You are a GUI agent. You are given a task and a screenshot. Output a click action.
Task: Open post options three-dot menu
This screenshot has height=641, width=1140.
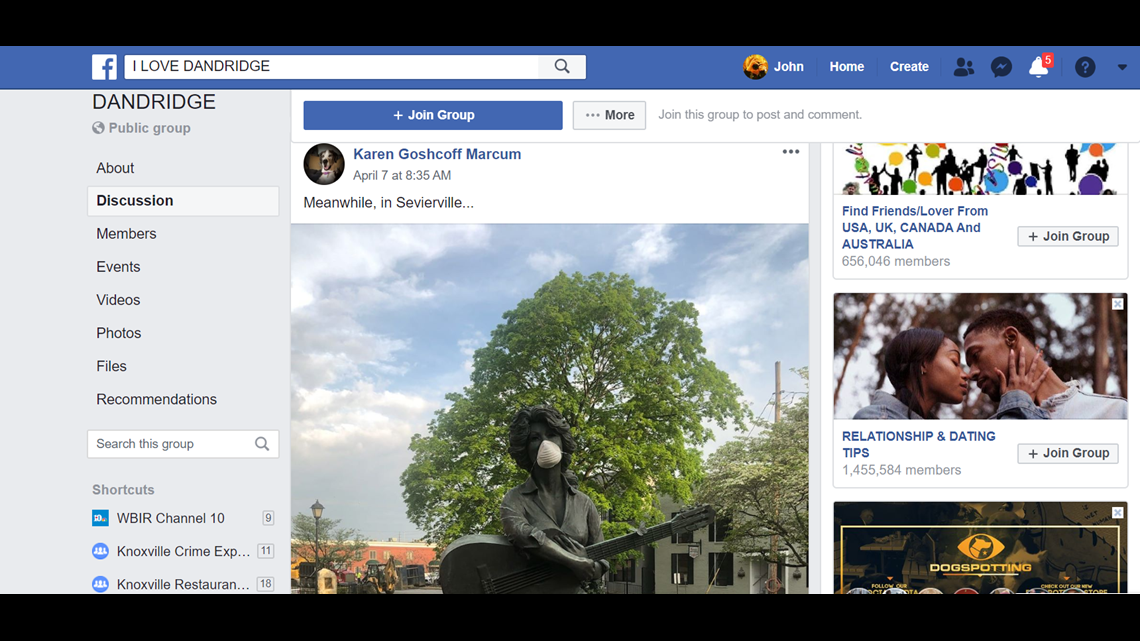(x=791, y=152)
